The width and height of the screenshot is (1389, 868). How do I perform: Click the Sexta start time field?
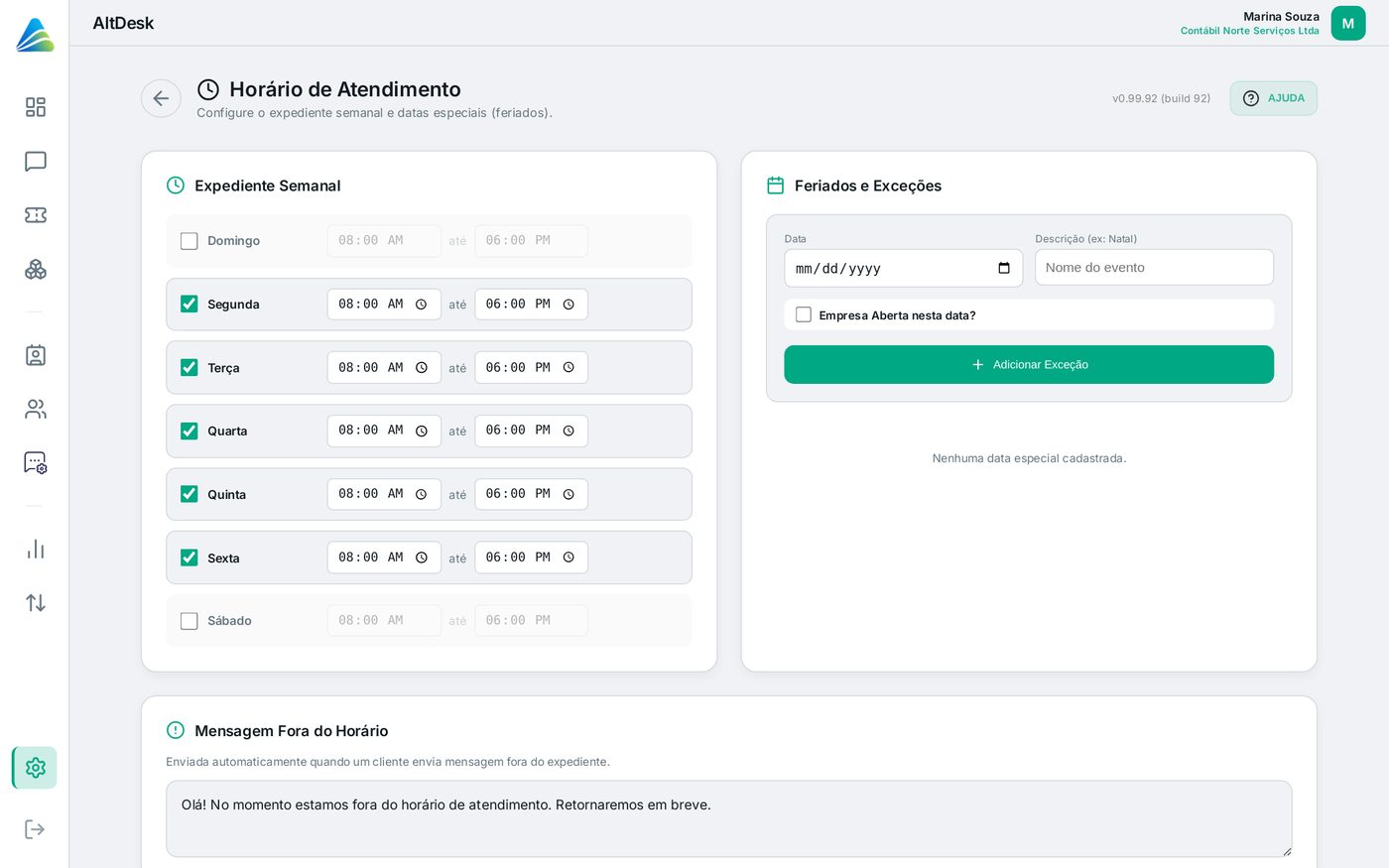[x=384, y=558]
